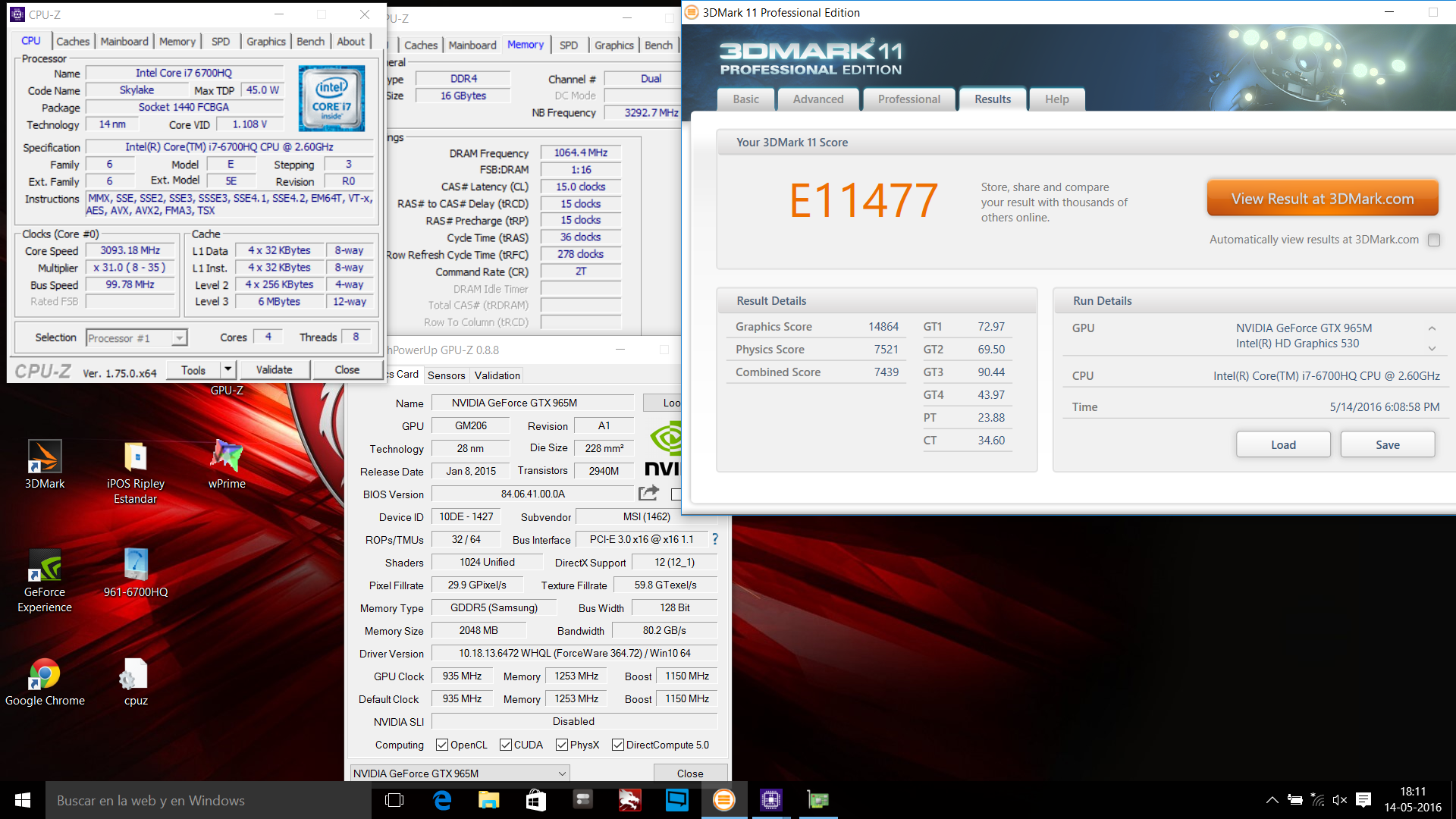Open the 961-6700HQ desktop file
The height and width of the screenshot is (819, 1456).
pos(136,573)
